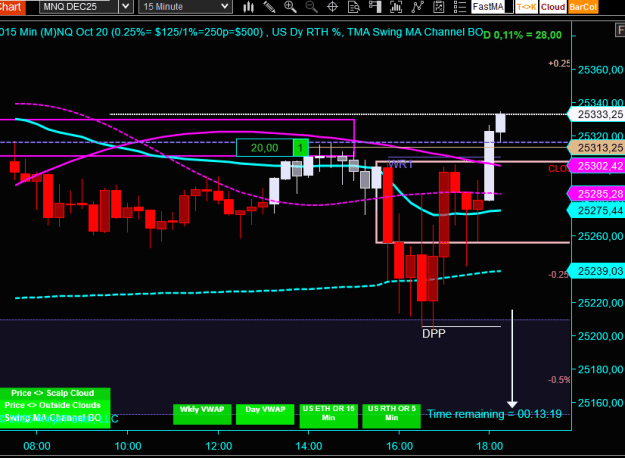The height and width of the screenshot is (458, 625).
Task: Click the 25285,28 magenta price marker
Action: pyautogui.click(x=597, y=194)
